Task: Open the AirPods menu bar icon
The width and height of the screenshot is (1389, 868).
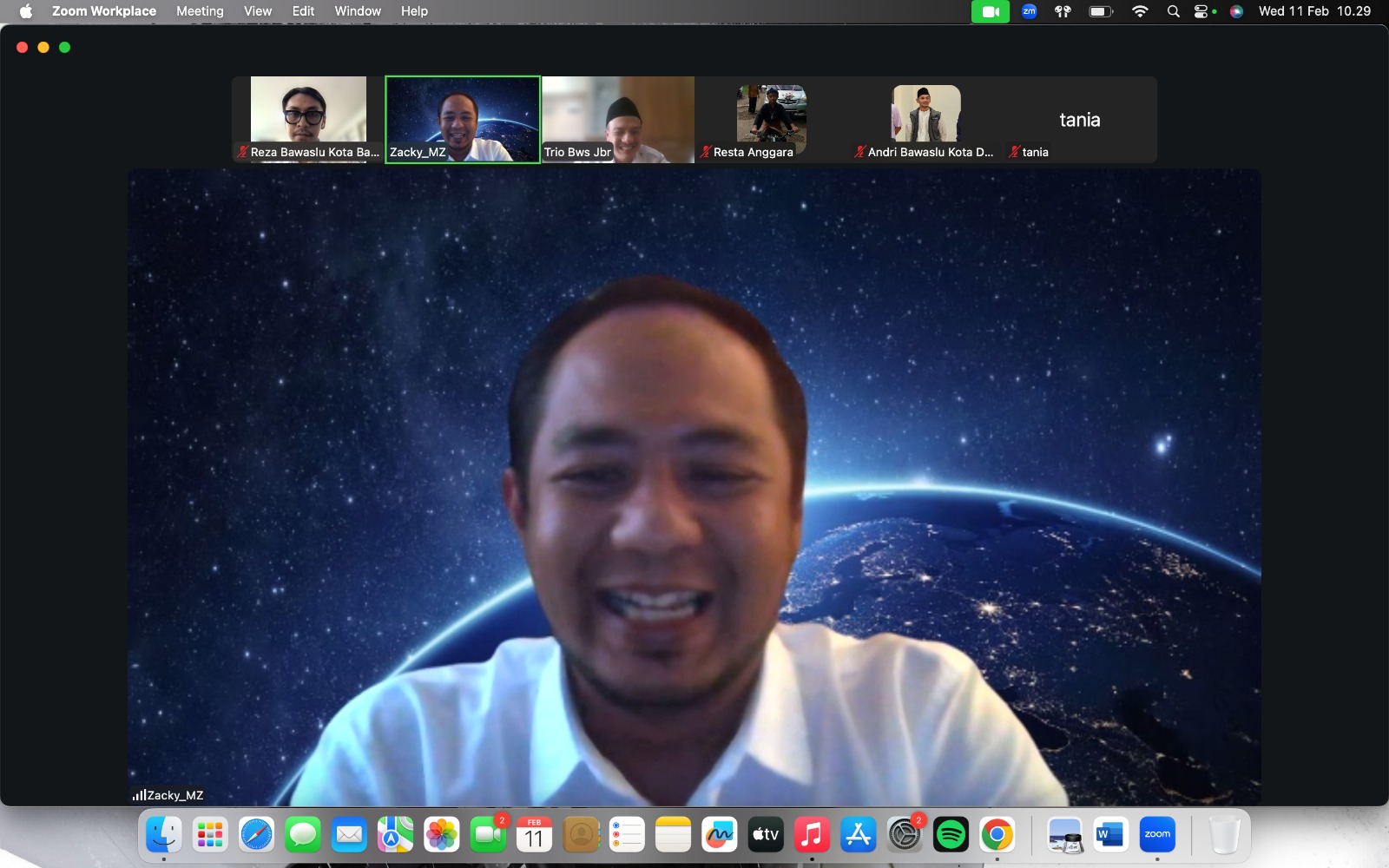Action: [1063, 11]
